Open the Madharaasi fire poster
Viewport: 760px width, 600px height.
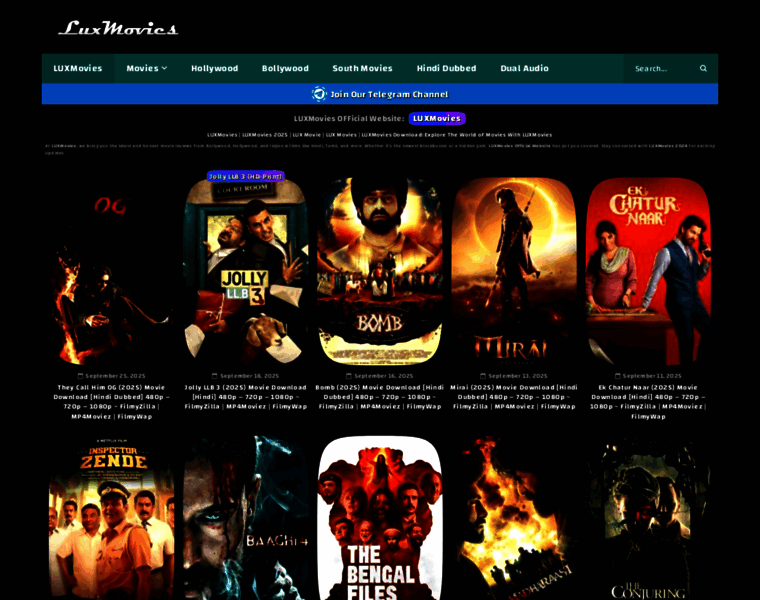pyautogui.click(x=514, y=518)
